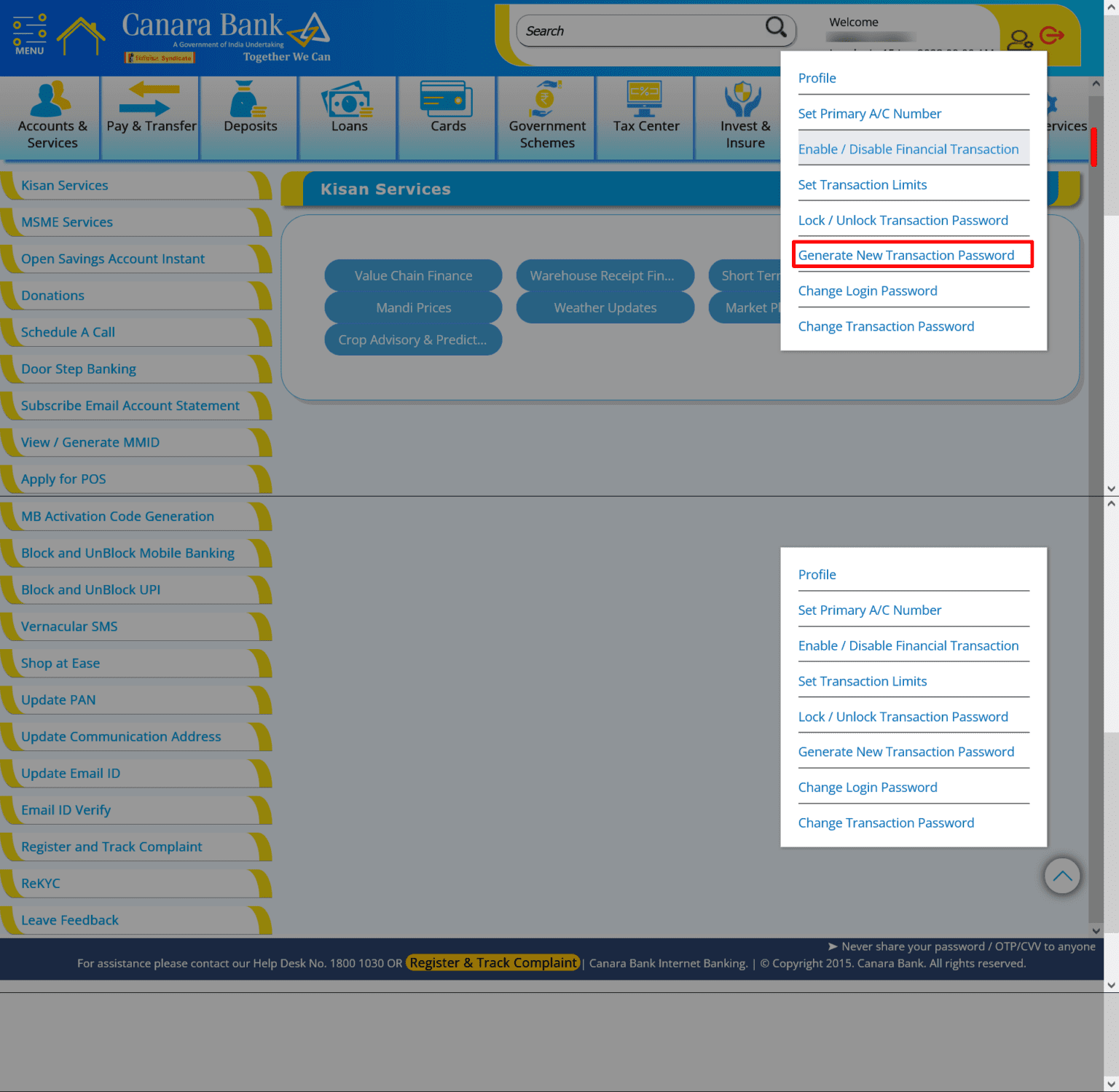Viewport: 1119px width, 1092px height.
Task: Open the Weather Updates button
Action: [x=605, y=307]
